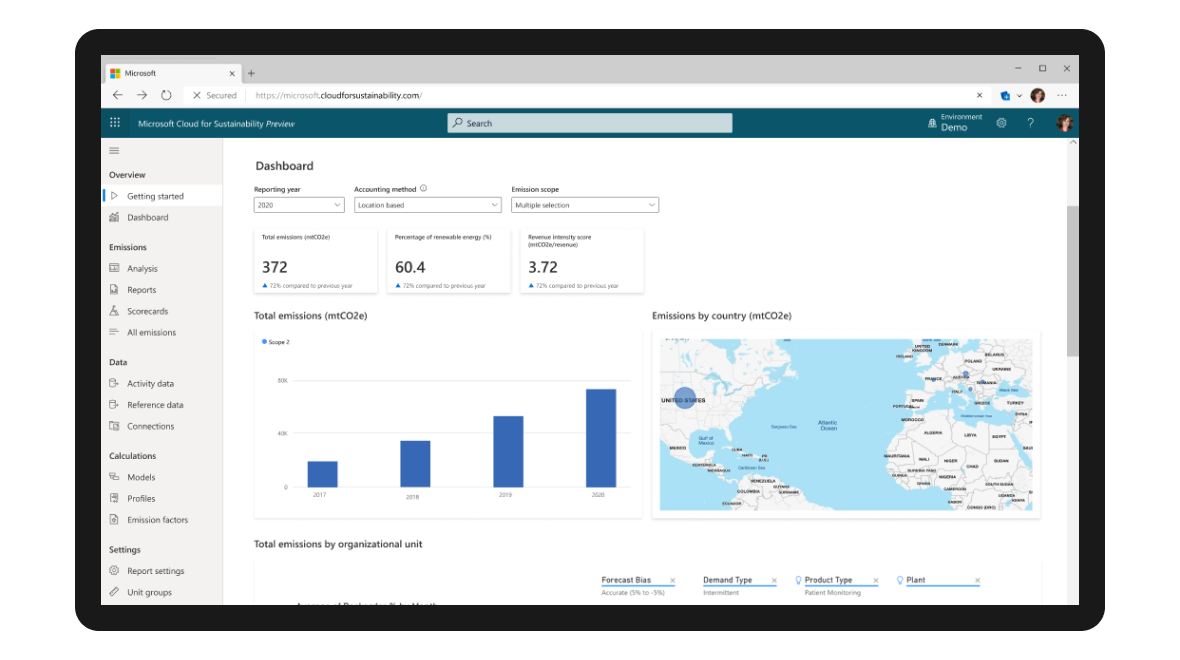This screenshot has width=1180, height=660.
Task: Open Scorecards from the sidebar icon
Action: (114, 311)
